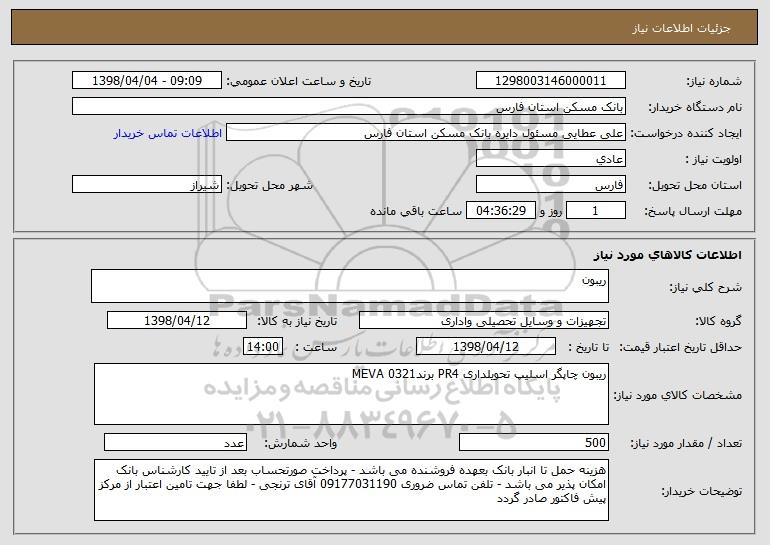Screen dimensions: 770x545
Task: Click the label تعداد / مقدار مورد نیاز
Action: coord(686,443)
